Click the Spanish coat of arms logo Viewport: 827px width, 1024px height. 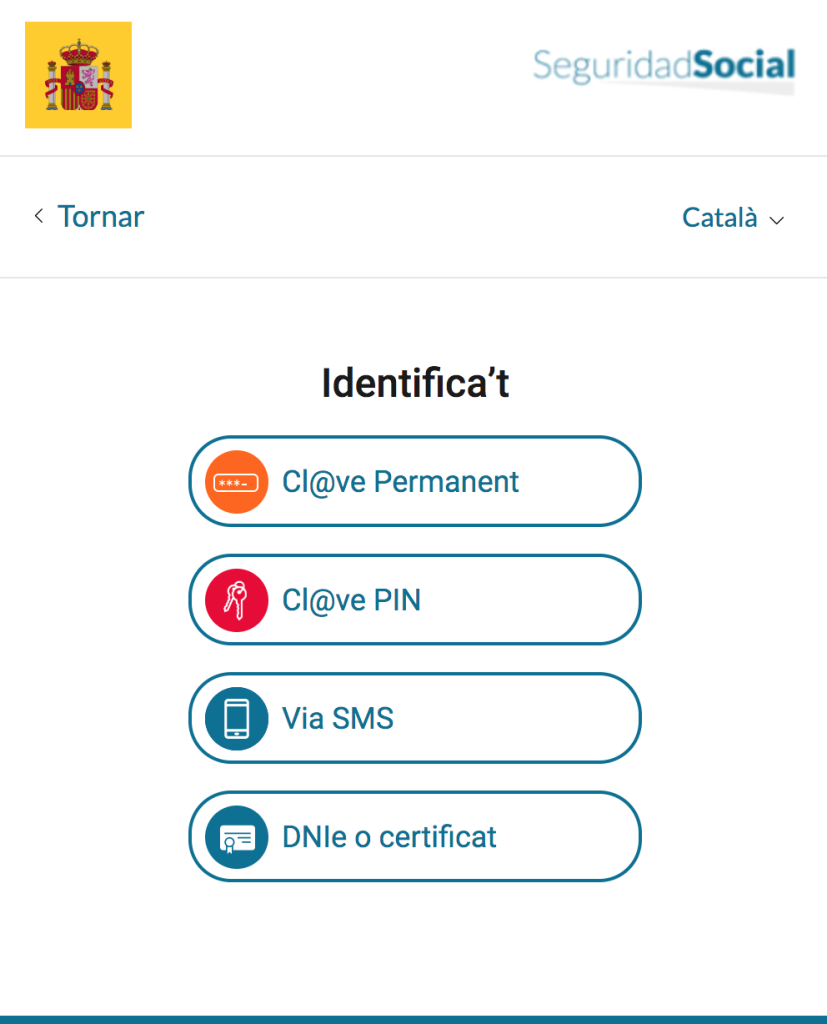[78, 75]
